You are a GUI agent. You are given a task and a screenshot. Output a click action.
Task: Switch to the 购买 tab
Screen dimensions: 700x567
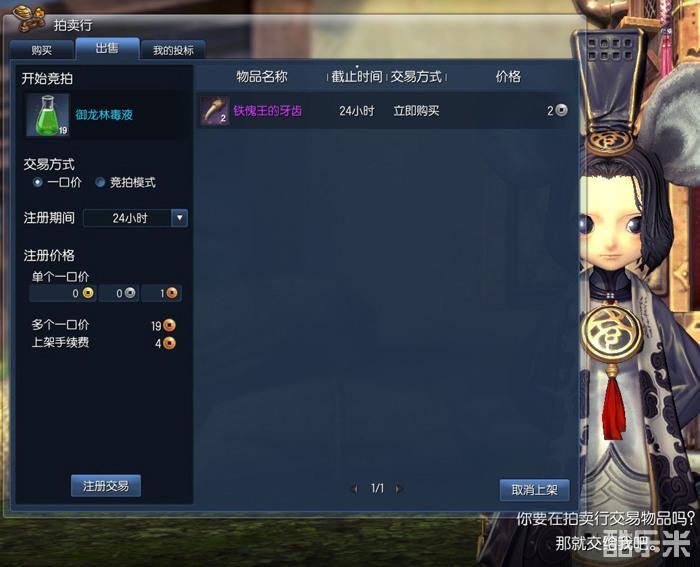point(42,50)
